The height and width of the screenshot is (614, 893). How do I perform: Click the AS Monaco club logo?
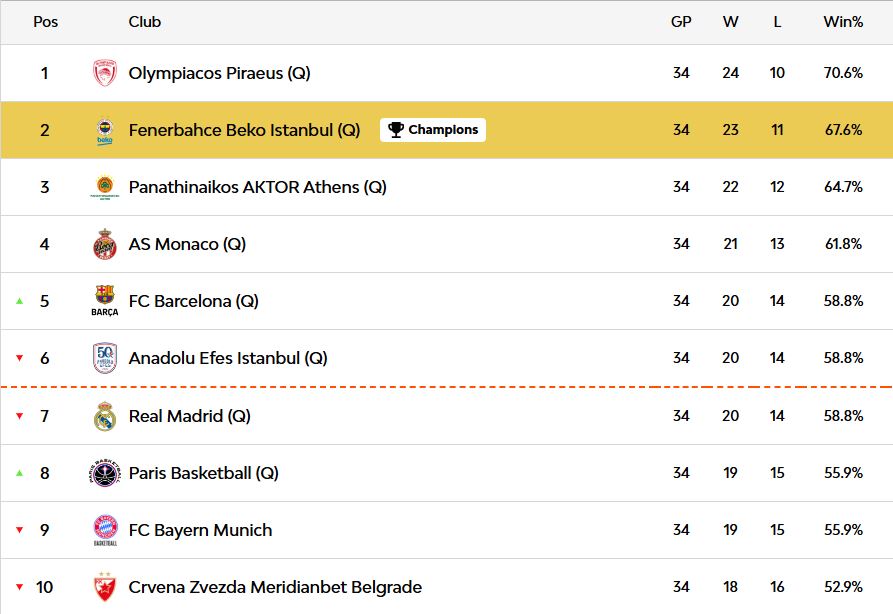click(x=105, y=245)
